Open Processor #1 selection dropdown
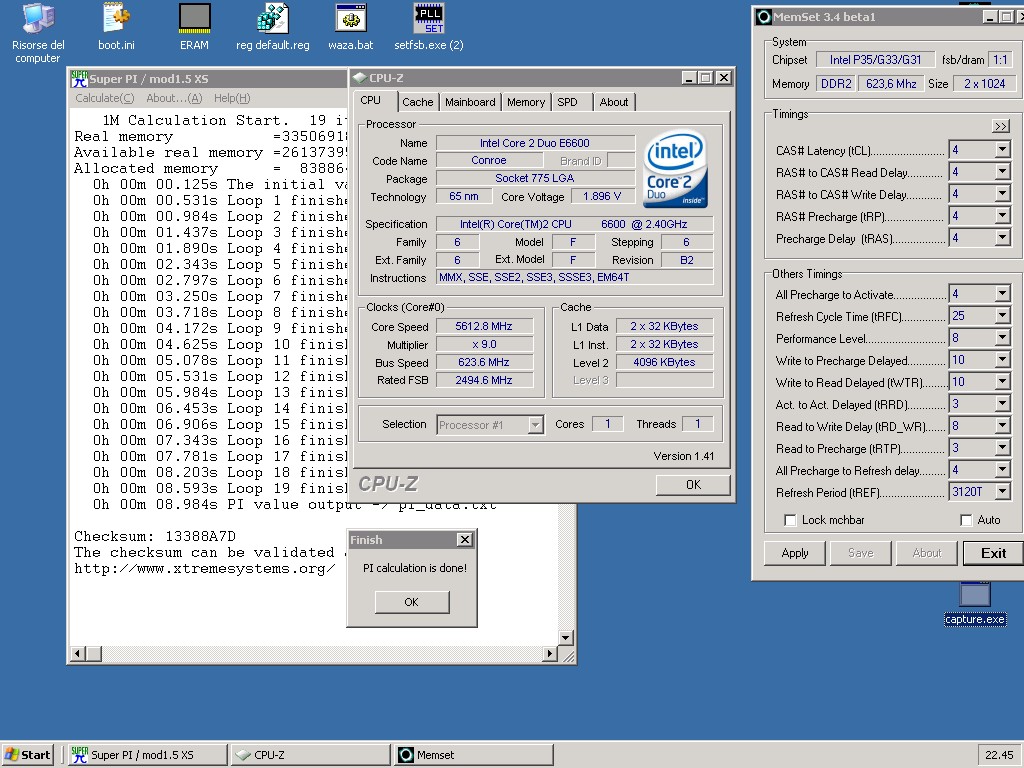 (x=536, y=425)
